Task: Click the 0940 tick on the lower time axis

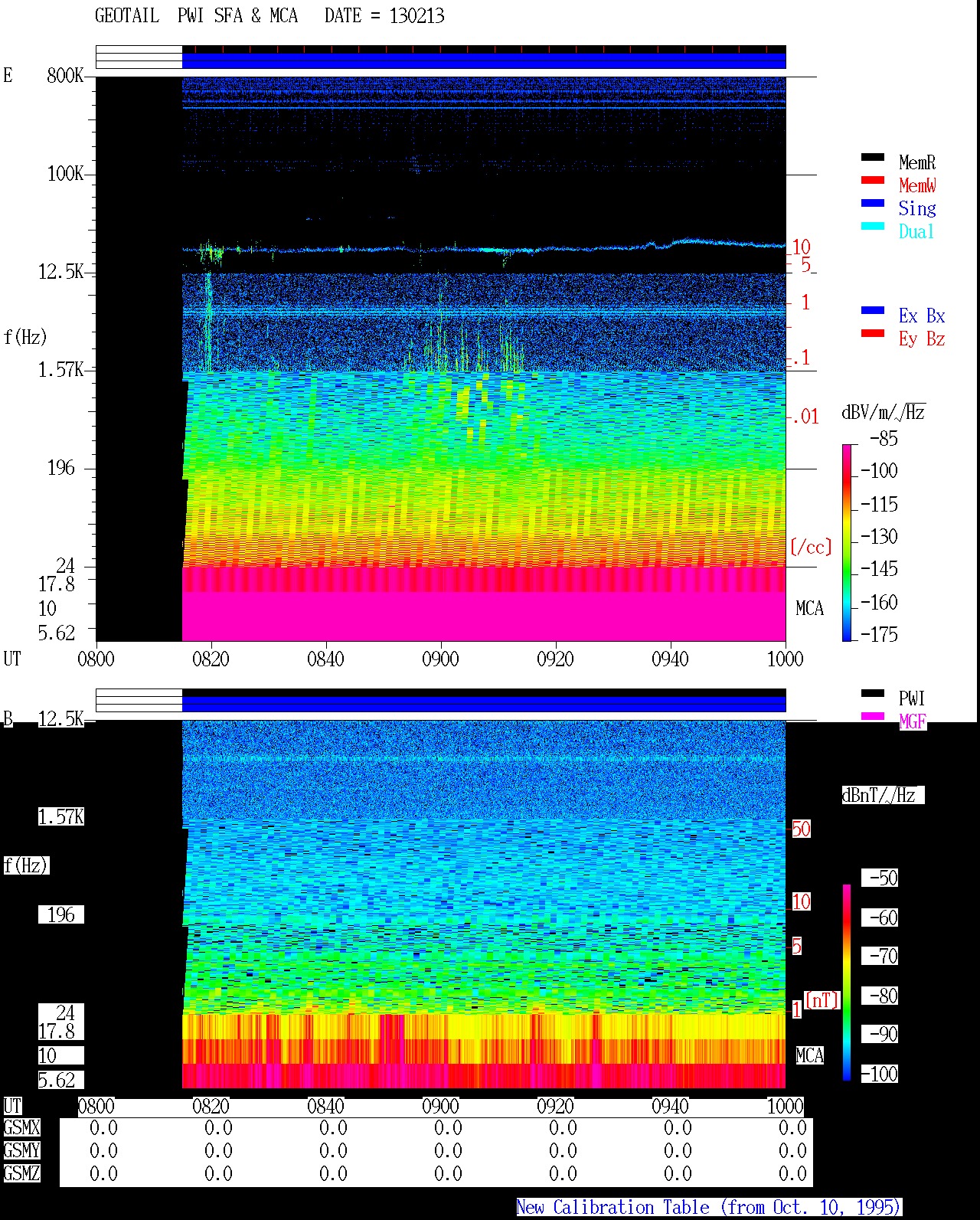Action: pyautogui.click(x=670, y=1106)
